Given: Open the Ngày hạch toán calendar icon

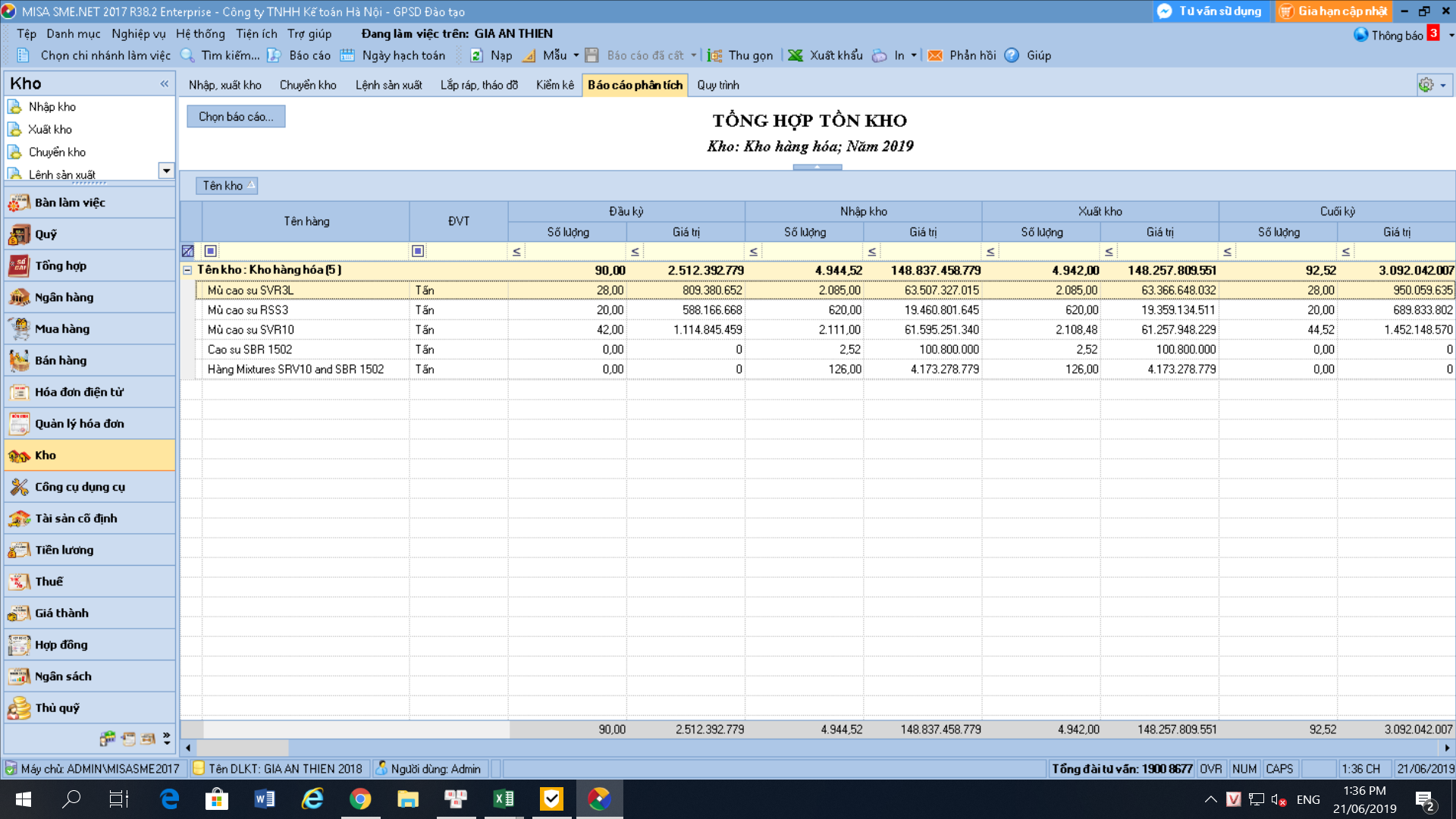Looking at the screenshot, I should coord(347,55).
